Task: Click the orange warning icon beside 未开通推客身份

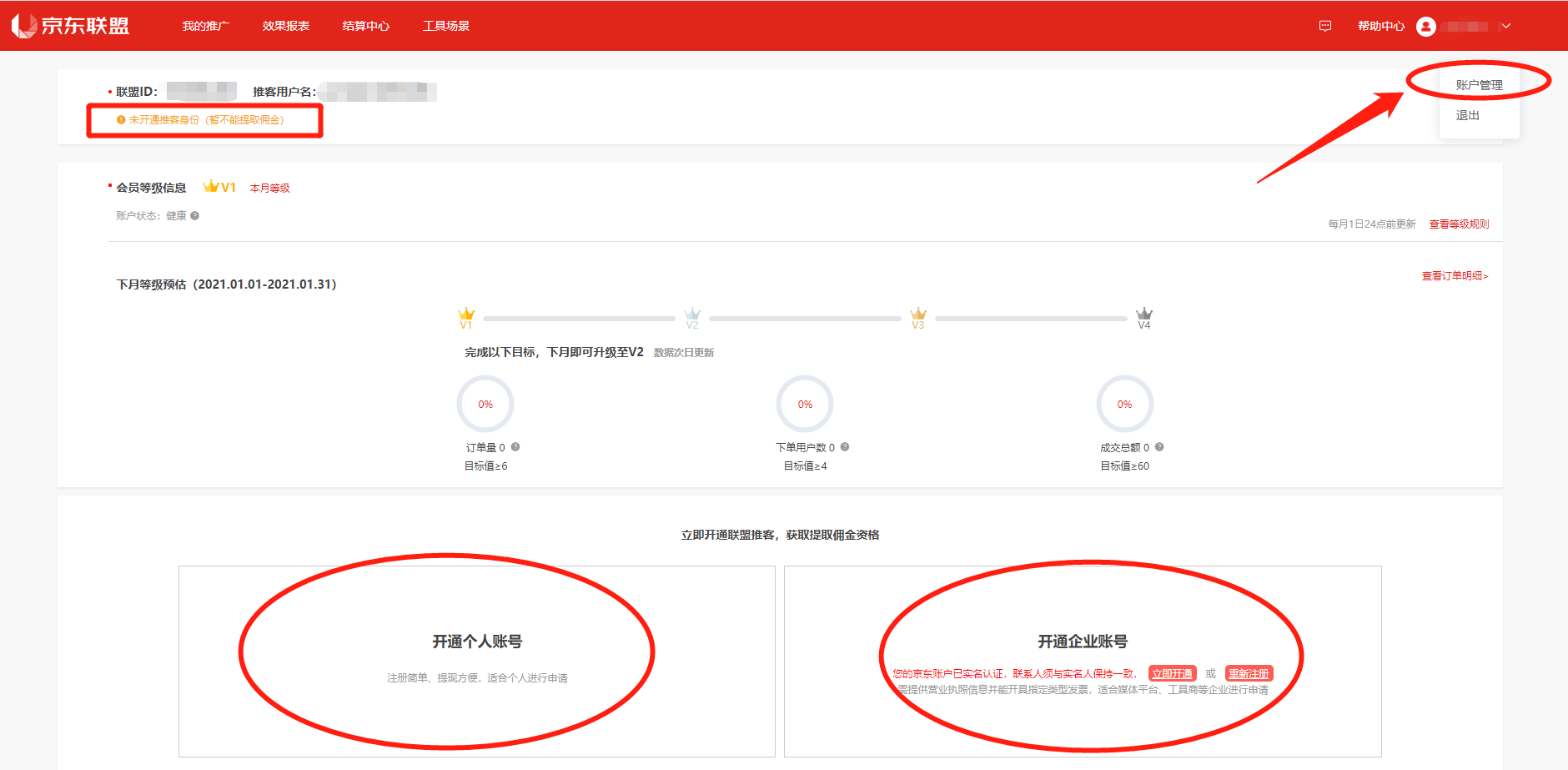Action: coord(121,120)
